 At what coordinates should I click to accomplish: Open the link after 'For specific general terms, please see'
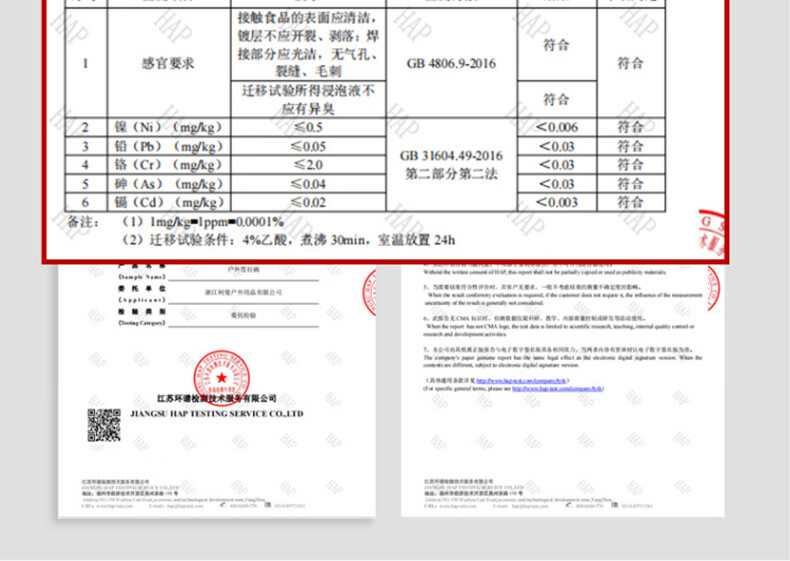click(557, 389)
